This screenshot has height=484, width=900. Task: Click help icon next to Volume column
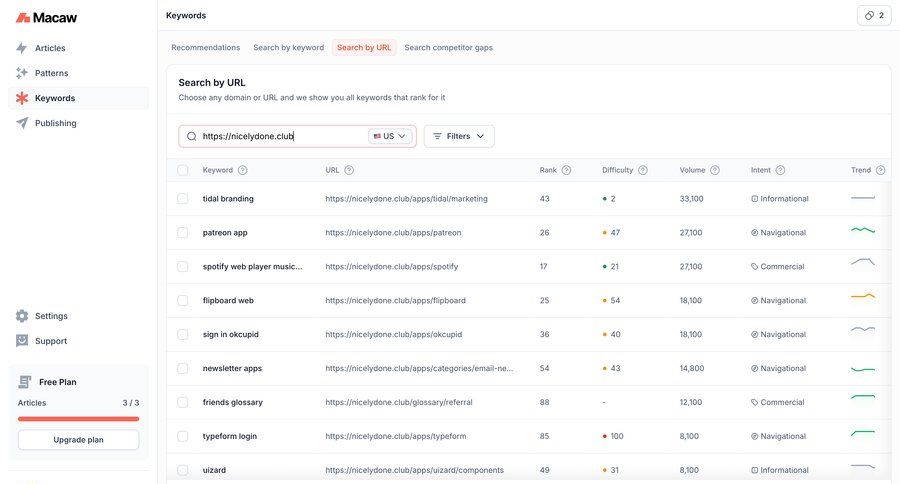715,170
